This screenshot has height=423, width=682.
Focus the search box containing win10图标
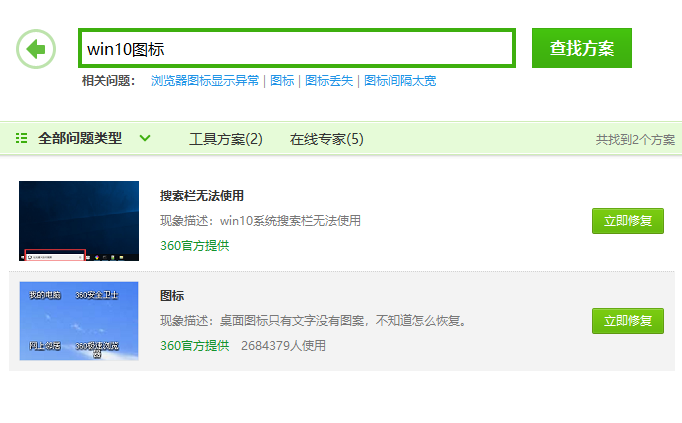[296, 48]
